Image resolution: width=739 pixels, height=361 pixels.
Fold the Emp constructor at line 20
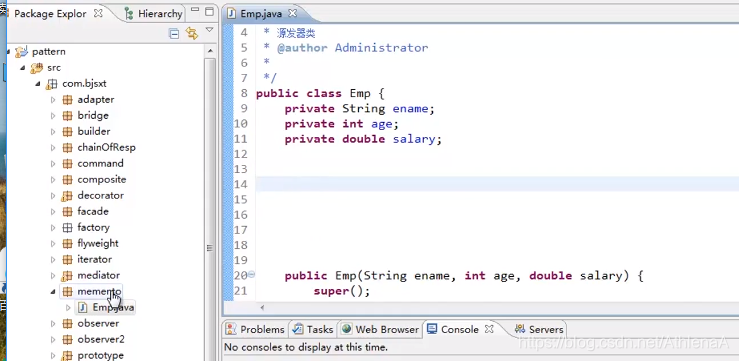coord(251,274)
